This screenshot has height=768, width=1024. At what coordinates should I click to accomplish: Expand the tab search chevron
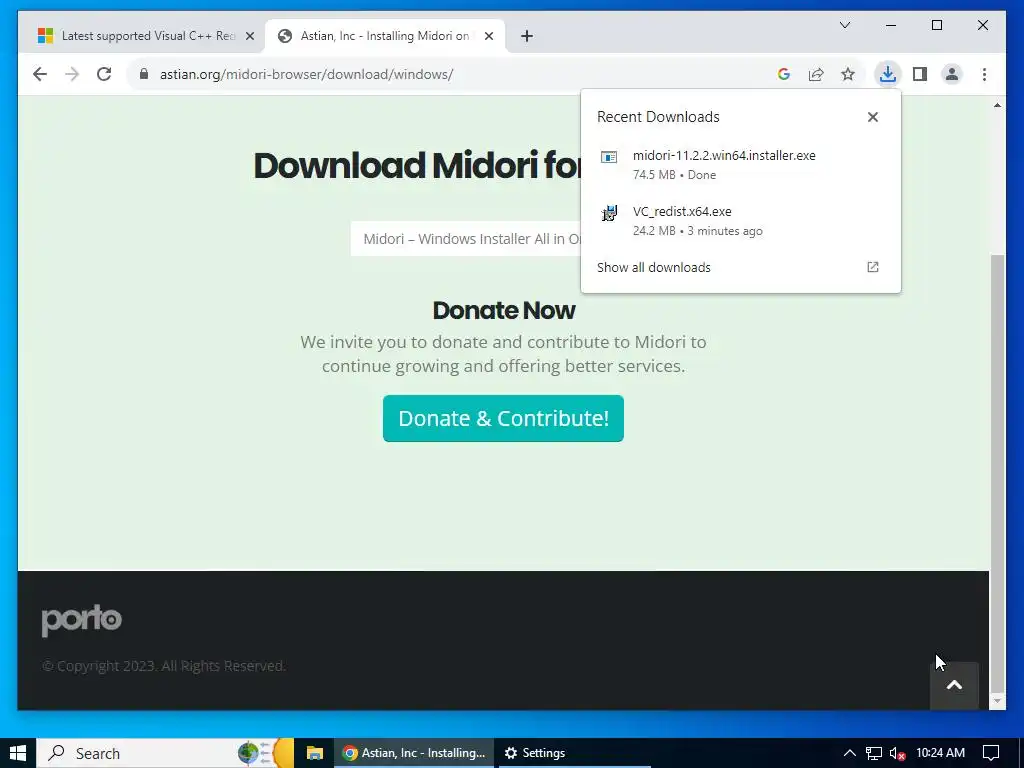click(844, 25)
